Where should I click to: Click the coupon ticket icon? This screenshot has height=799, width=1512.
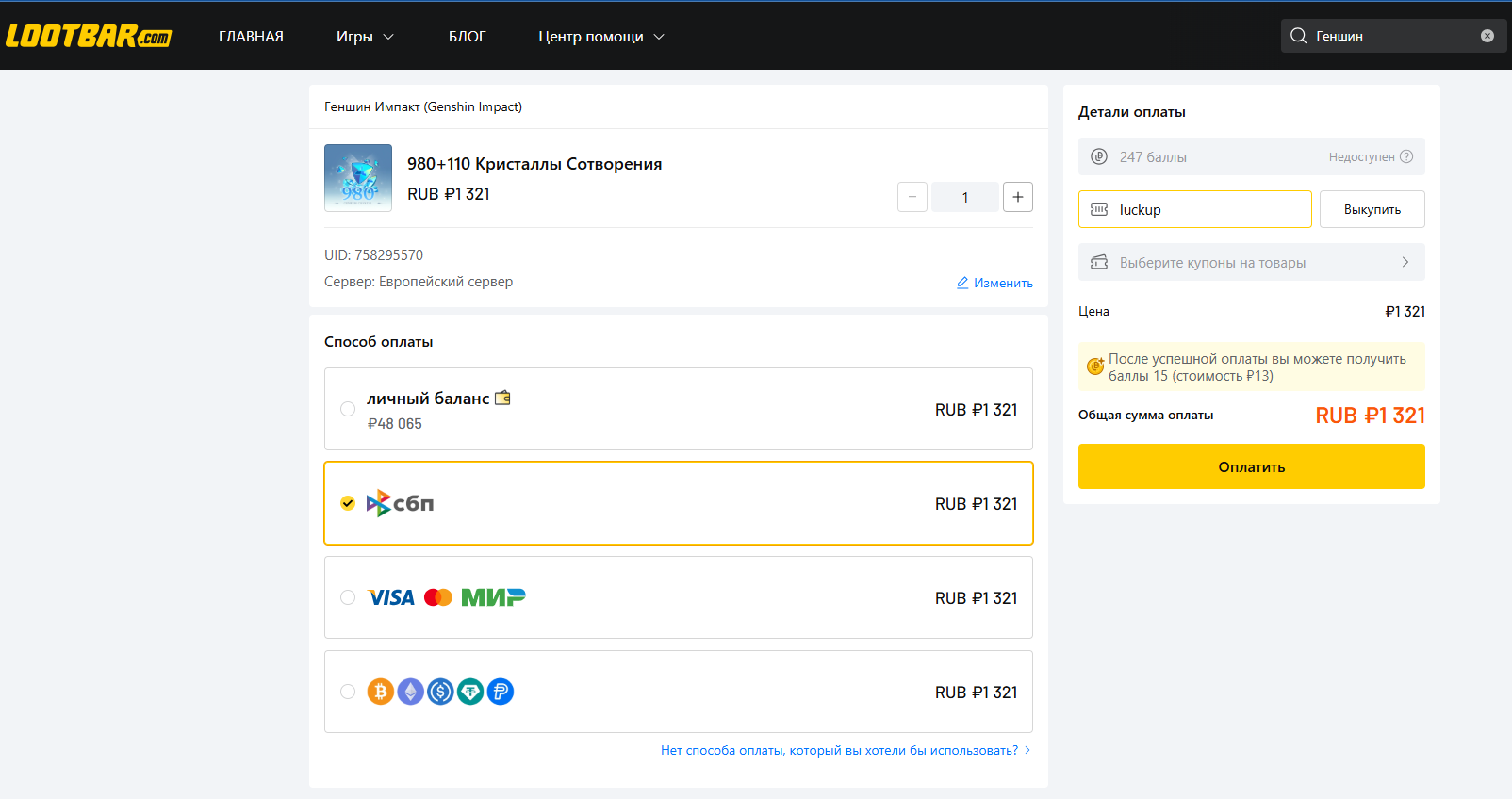click(x=1099, y=262)
